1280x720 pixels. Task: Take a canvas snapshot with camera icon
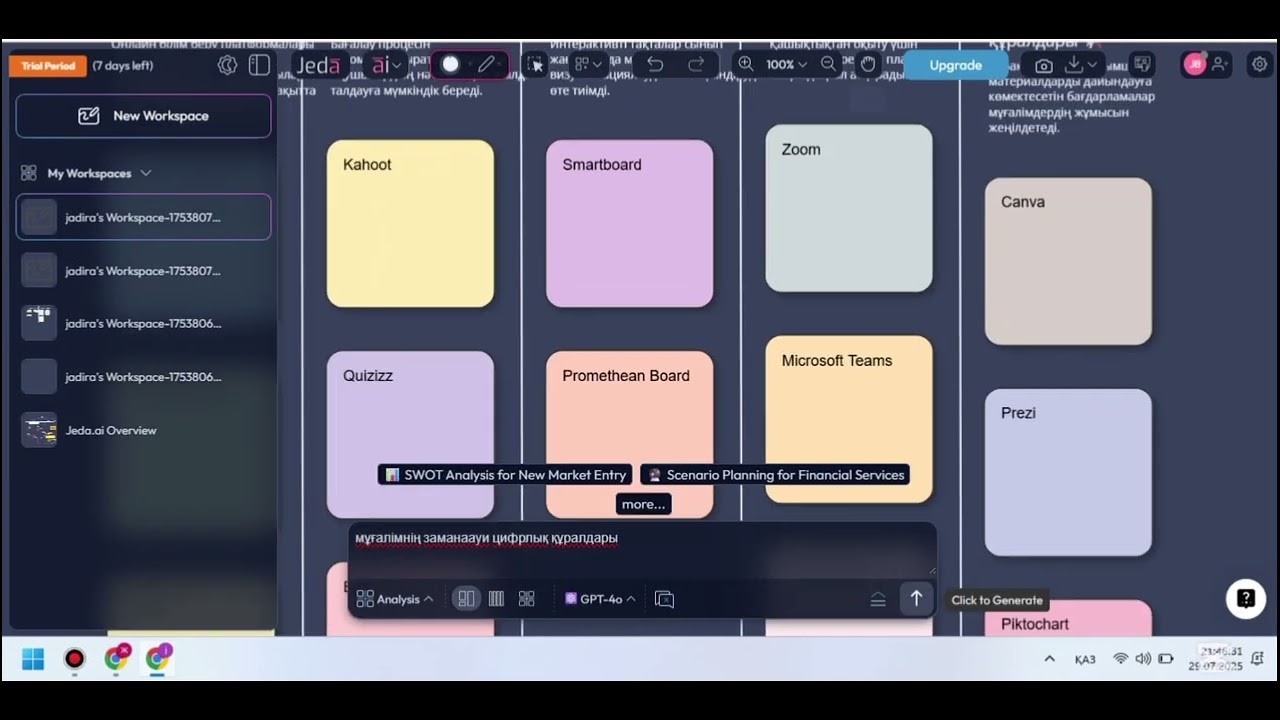pos(1044,65)
